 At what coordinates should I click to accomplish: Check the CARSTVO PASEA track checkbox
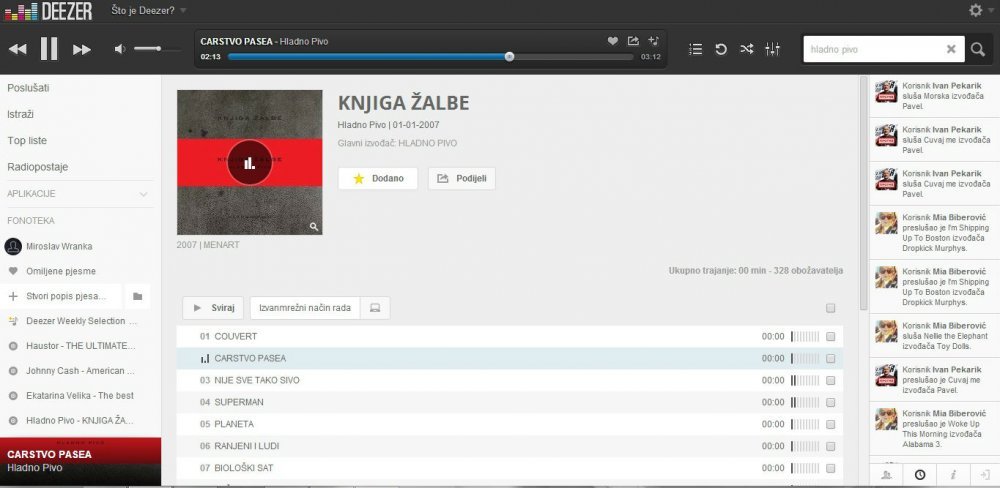pyautogui.click(x=830, y=359)
